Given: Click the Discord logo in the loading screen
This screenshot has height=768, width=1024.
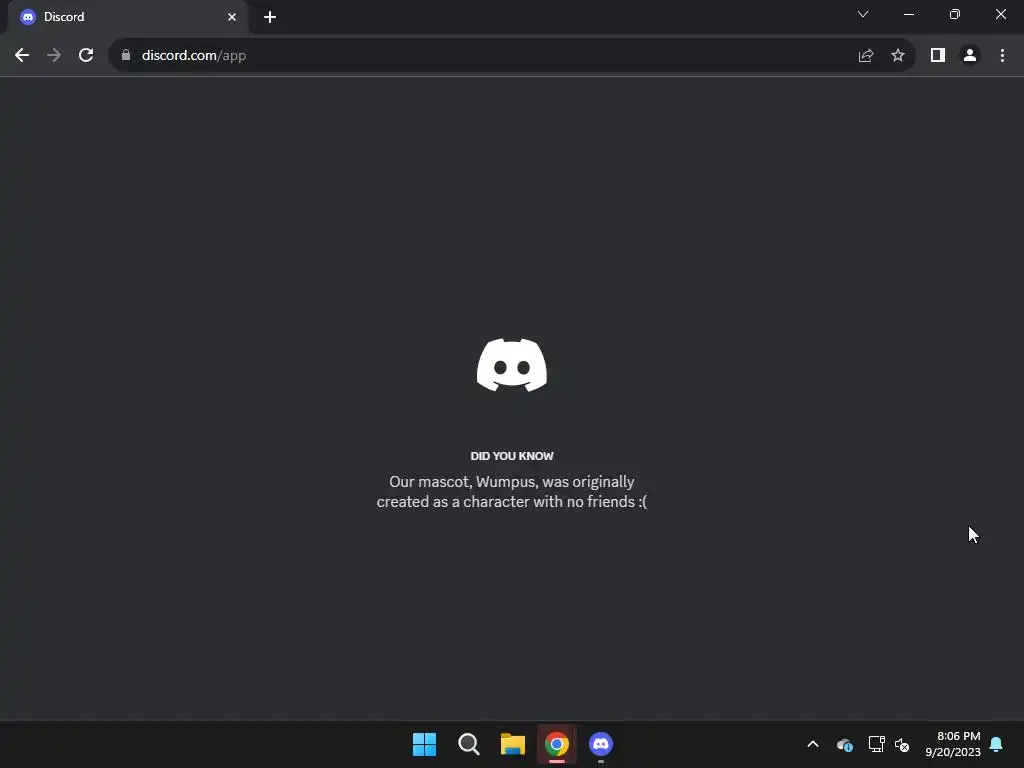Looking at the screenshot, I should (512, 365).
